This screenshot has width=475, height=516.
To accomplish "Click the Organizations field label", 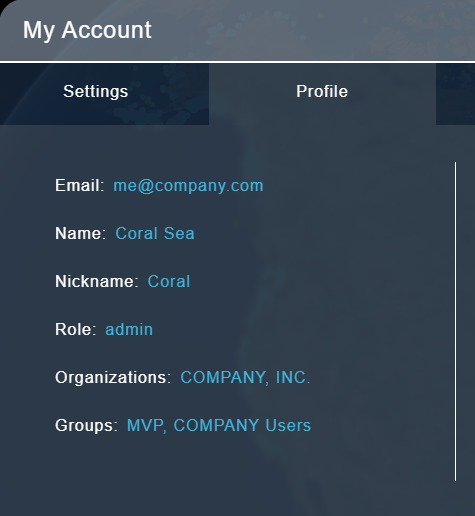I will [113, 378].
